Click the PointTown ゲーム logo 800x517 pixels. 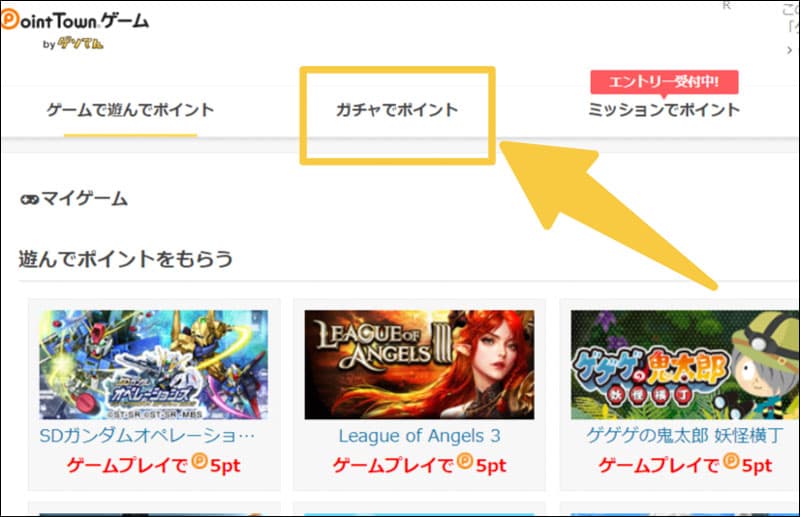[x=75, y=20]
